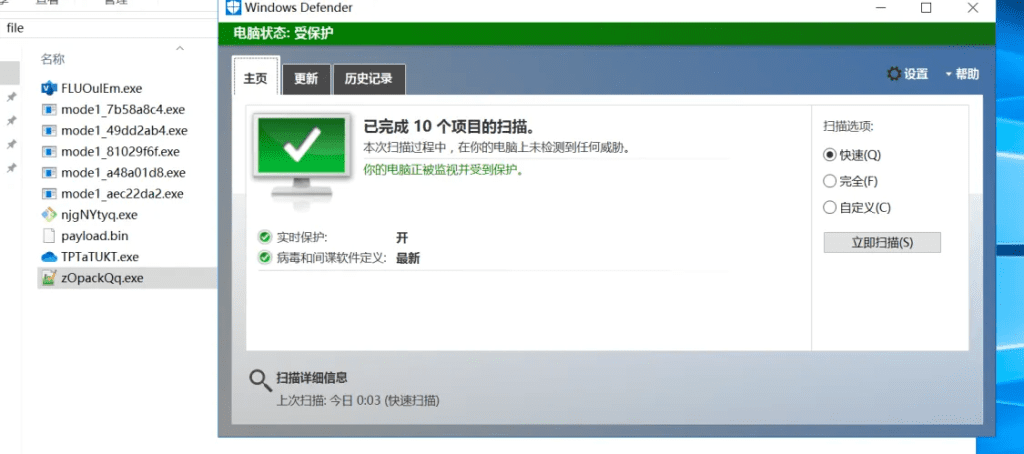Maximize the Windows Defender window
Image resolution: width=1024 pixels, height=454 pixels.
click(926, 8)
